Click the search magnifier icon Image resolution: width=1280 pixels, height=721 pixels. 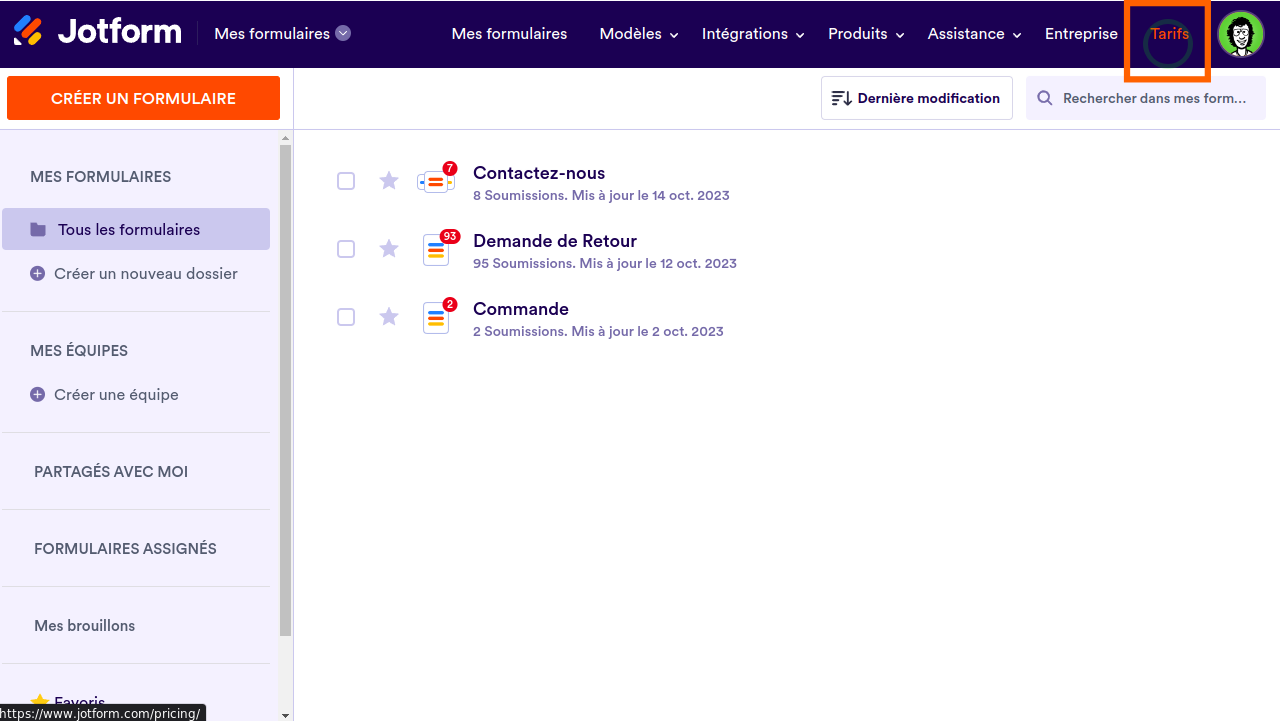[1044, 98]
